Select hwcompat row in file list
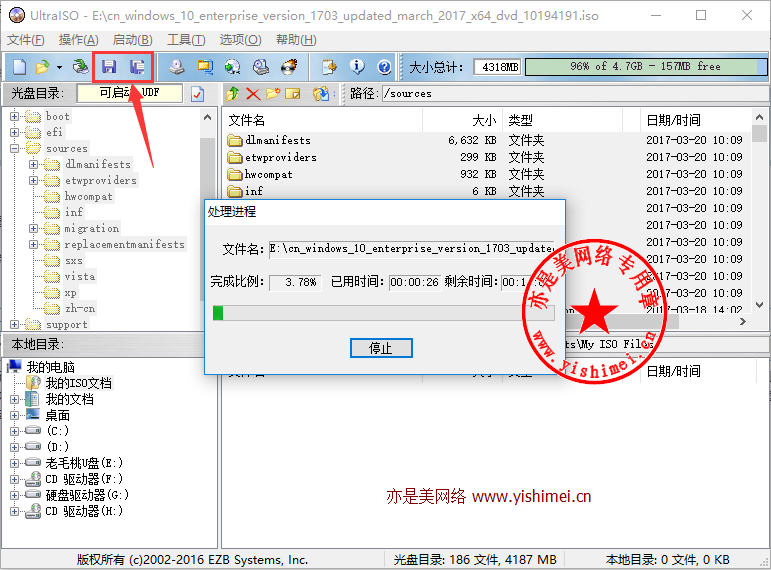 pyautogui.click(x=484, y=174)
